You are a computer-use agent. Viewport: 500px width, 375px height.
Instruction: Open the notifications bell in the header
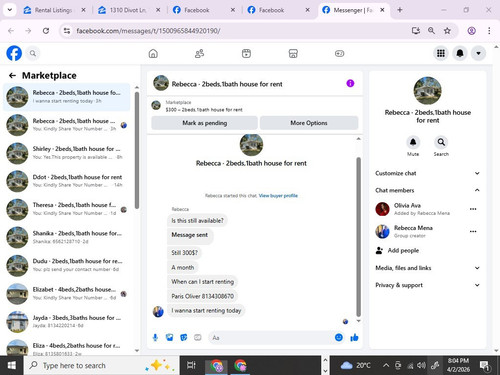coord(460,53)
